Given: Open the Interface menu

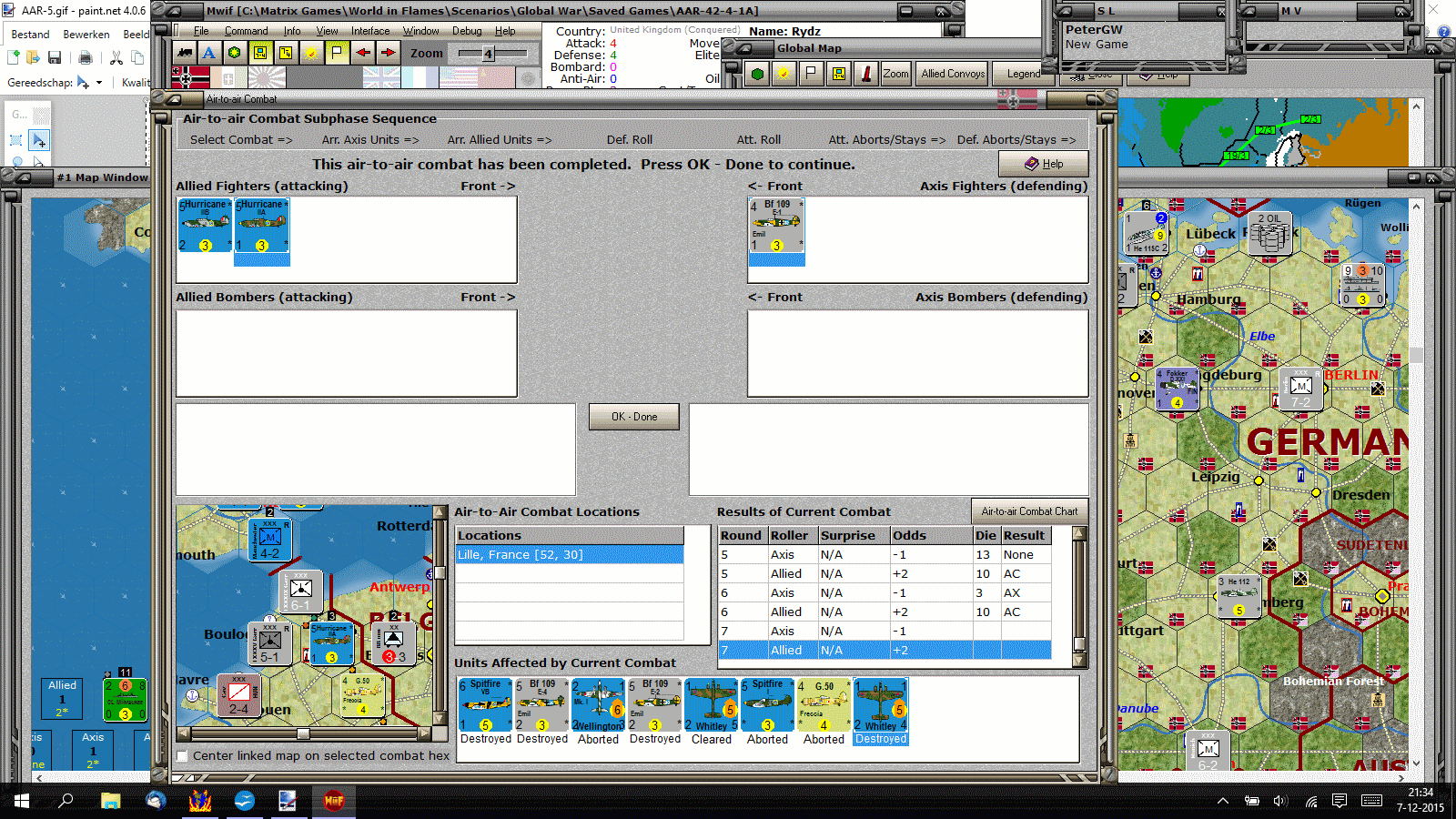Looking at the screenshot, I should (x=370, y=31).
